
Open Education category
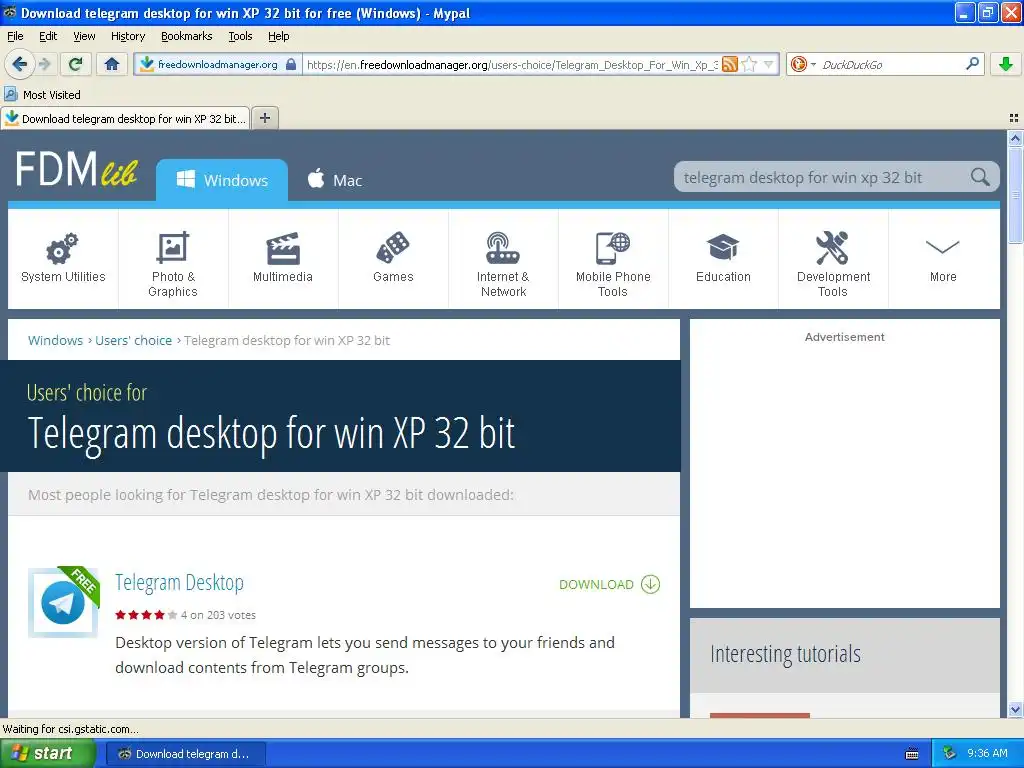723,259
